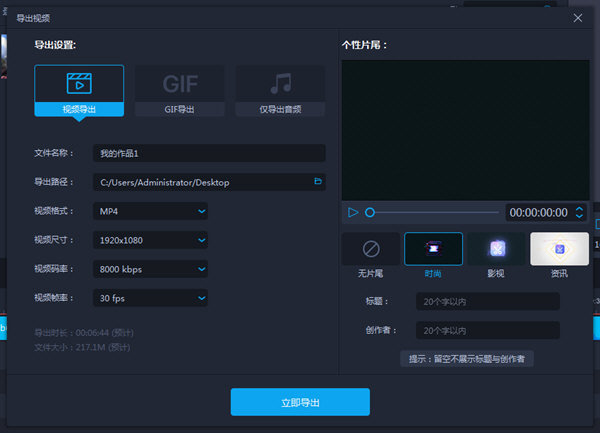Open the 视频码率 8000 kbps dropdown
Viewport: 600px width, 433px height.
(151, 269)
